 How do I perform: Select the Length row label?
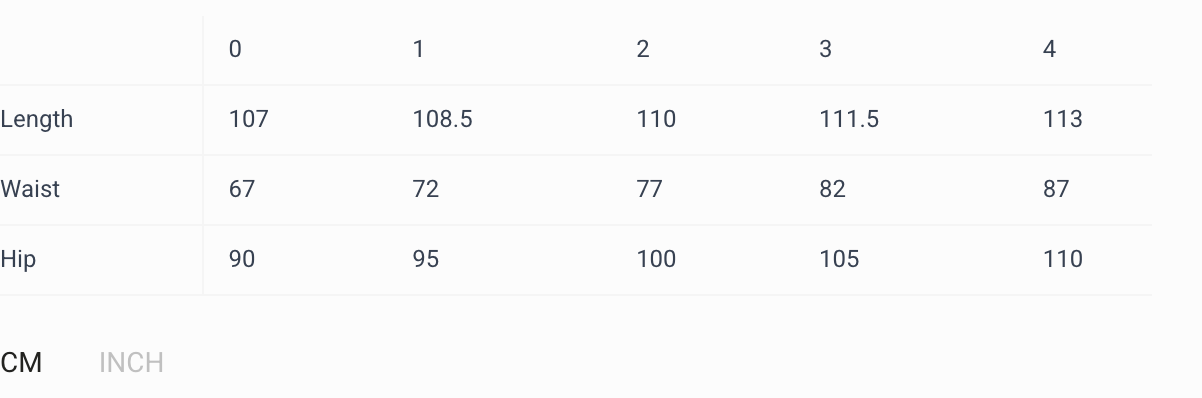click(37, 119)
